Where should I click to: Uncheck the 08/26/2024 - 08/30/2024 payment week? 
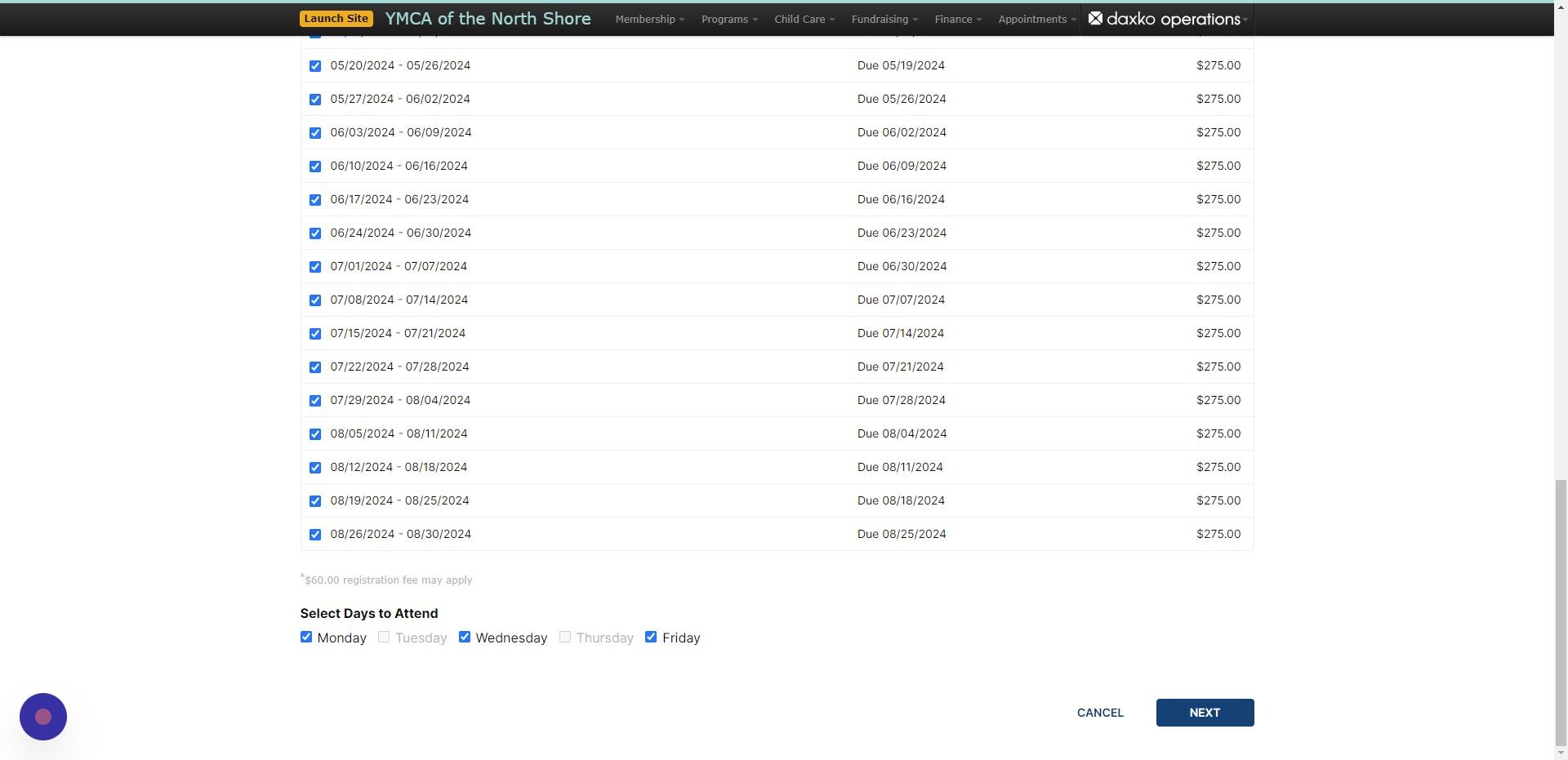click(x=315, y=535)
